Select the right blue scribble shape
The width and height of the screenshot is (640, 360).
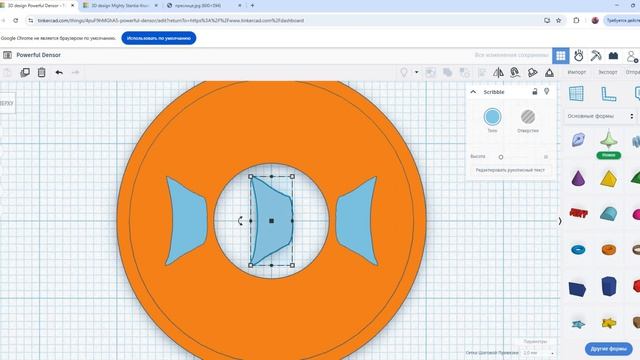(357, 221)
